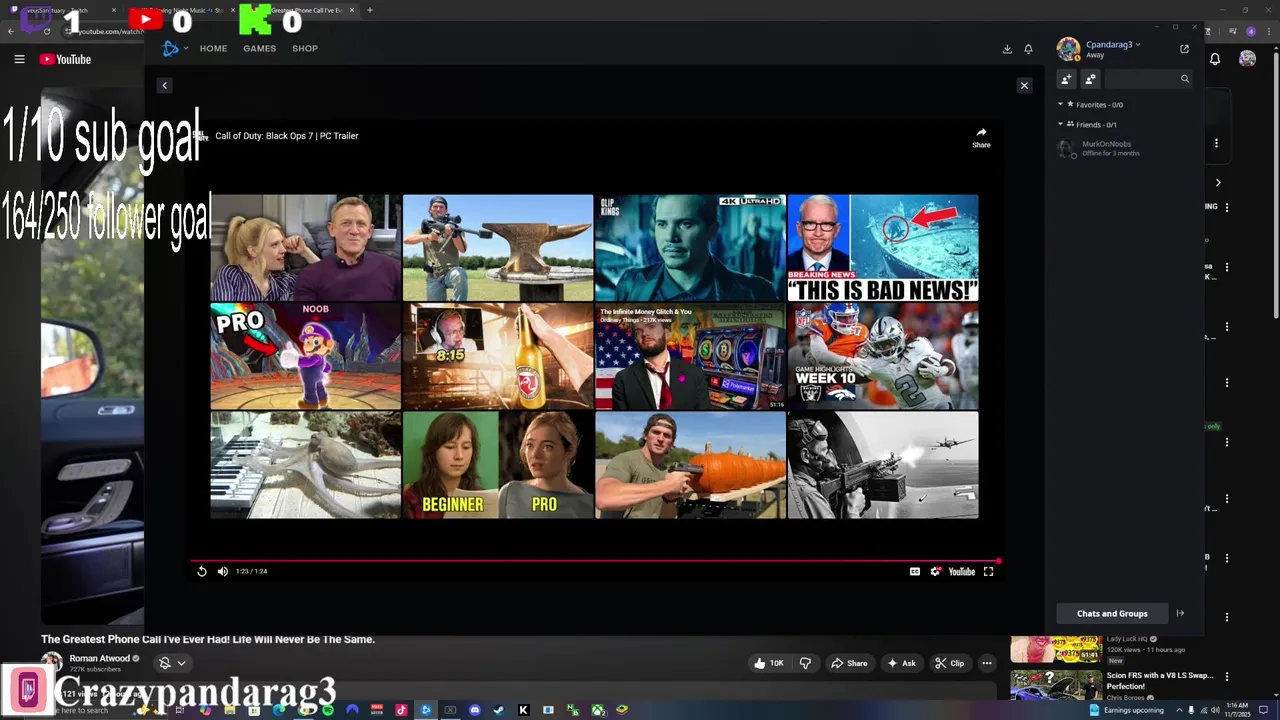The image size is (1280, 720).
Task: Open the Clip Kings 4K video thumbnail
Action: [690, 248]
